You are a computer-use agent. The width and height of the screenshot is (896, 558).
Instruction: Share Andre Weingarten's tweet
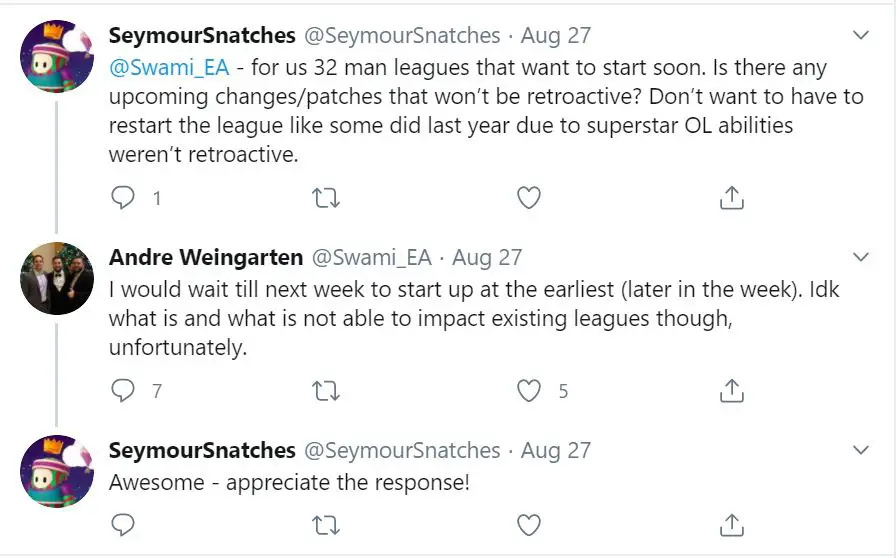click(x=731, y=390)
